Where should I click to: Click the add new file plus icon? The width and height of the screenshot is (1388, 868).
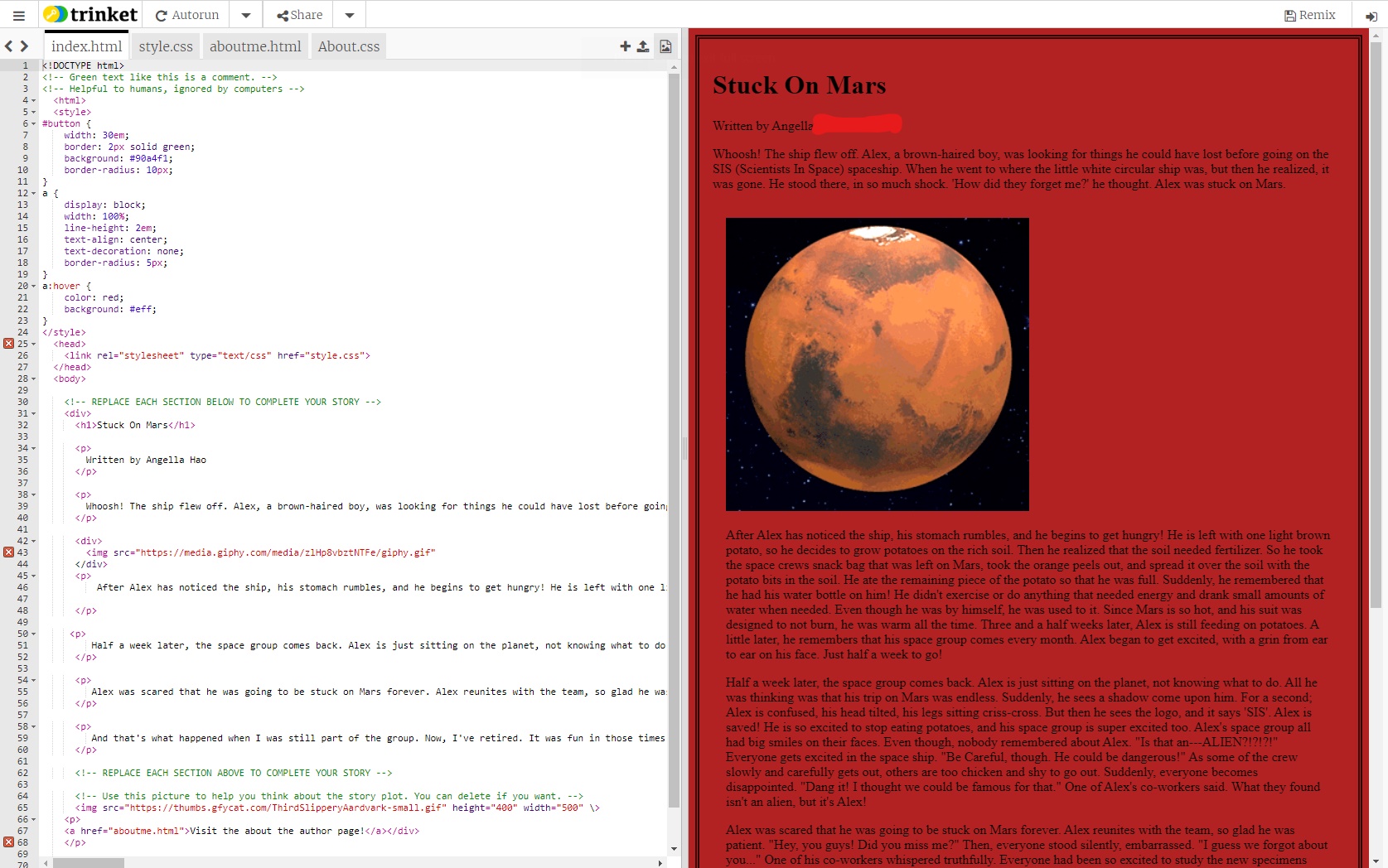point(625,46)
